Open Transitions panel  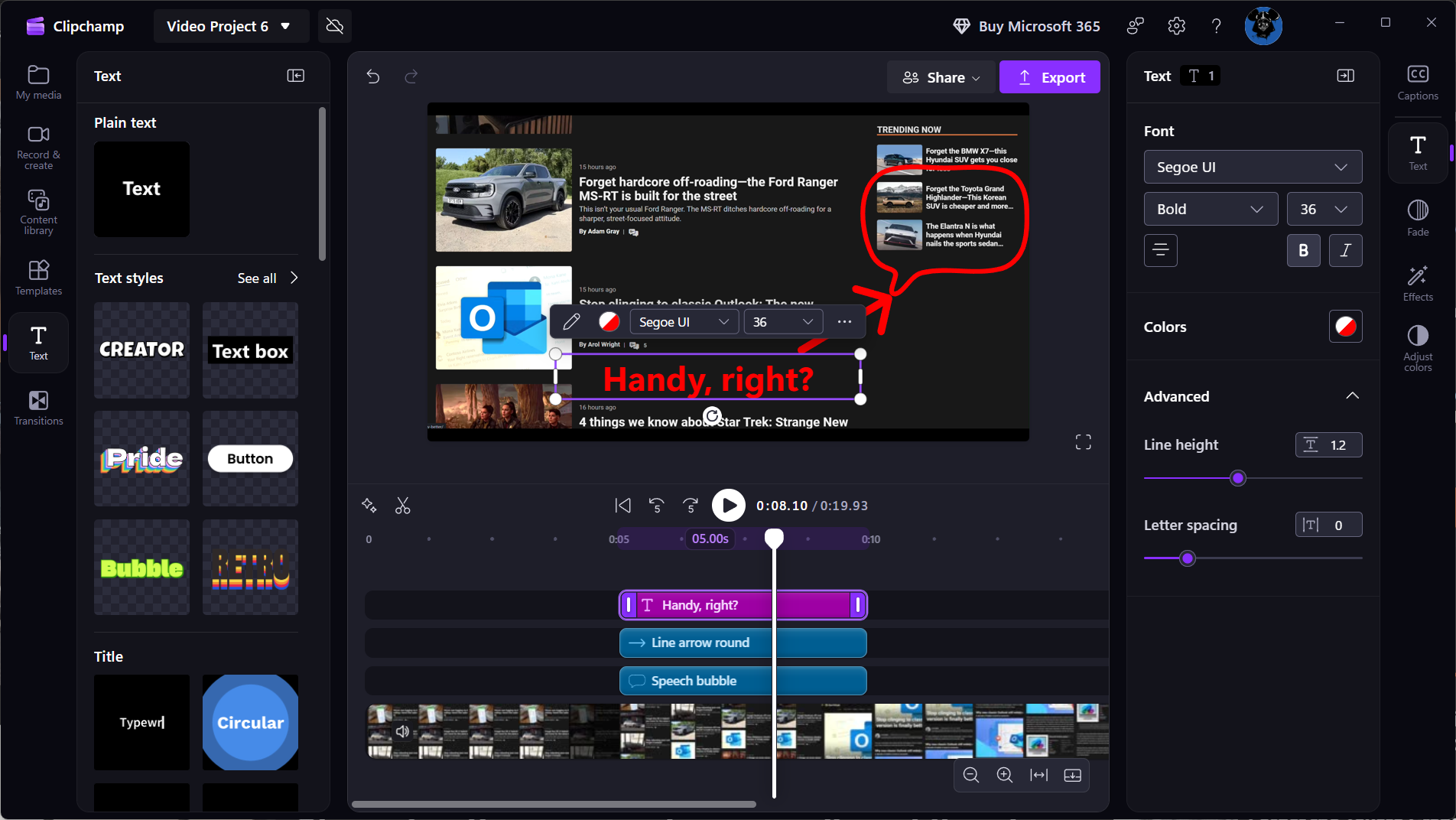pyautogui.click(x=38, y=408)
